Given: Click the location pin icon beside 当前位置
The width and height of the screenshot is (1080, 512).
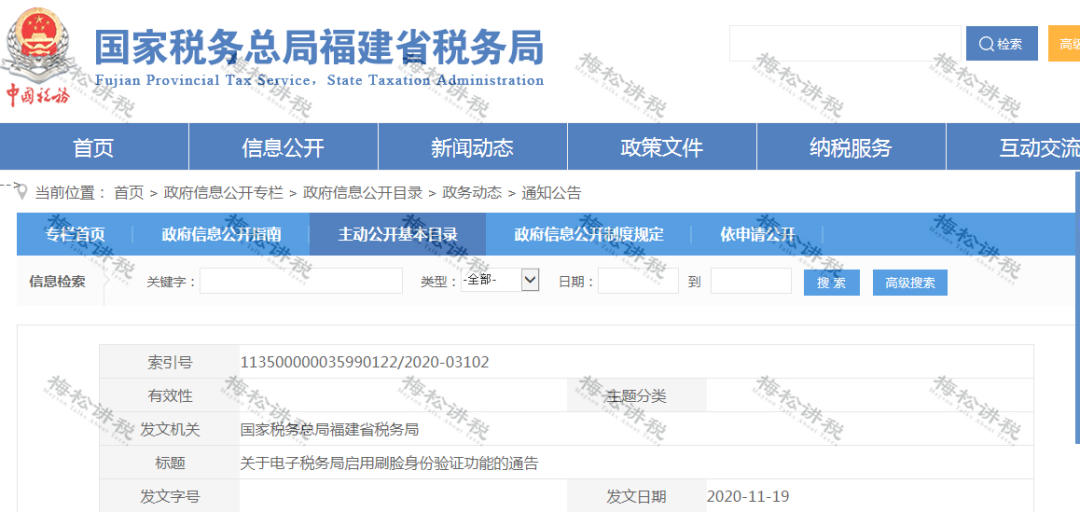Looking at the screenshot, I should [22, 192].
